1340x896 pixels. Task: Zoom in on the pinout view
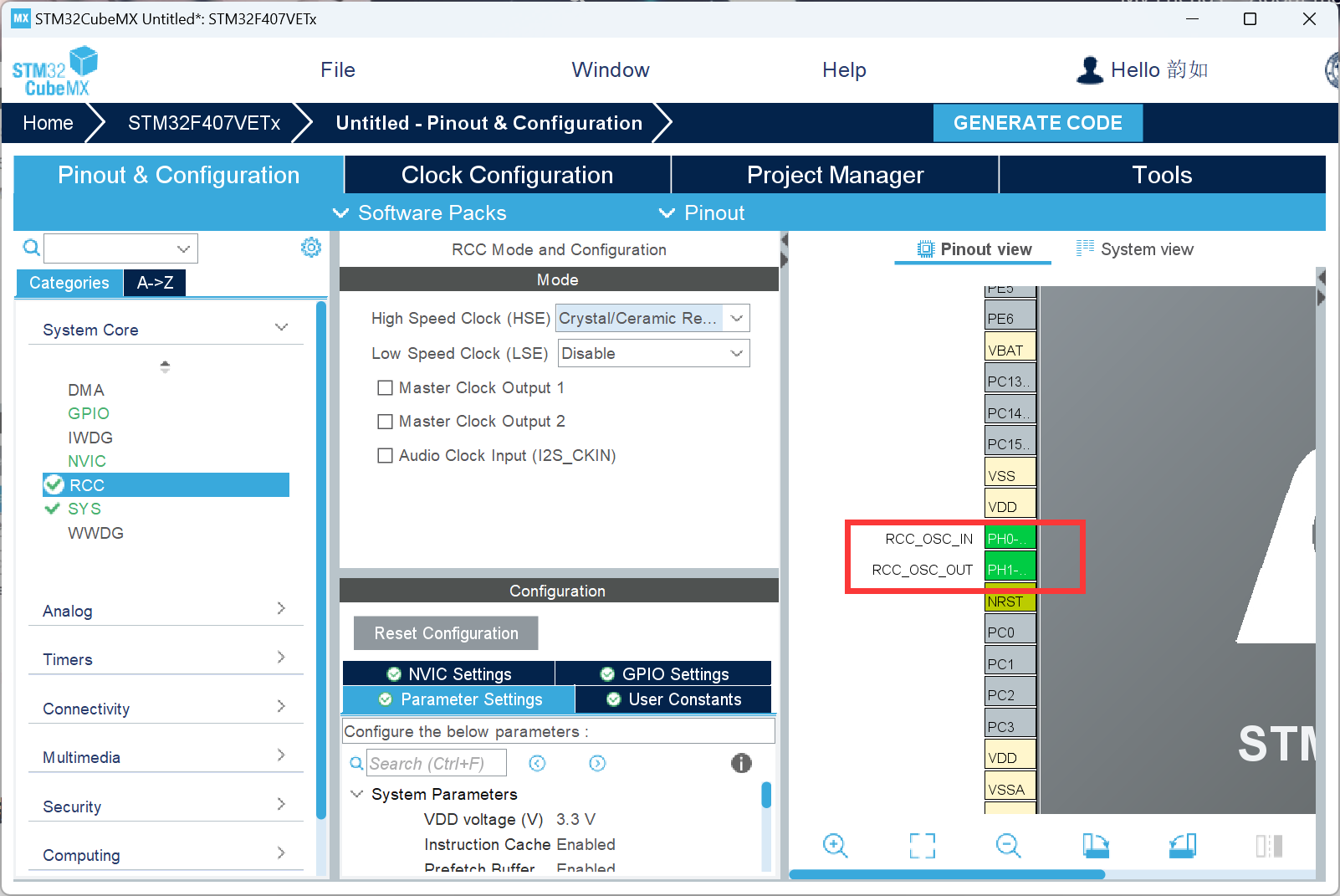(835, 845)
